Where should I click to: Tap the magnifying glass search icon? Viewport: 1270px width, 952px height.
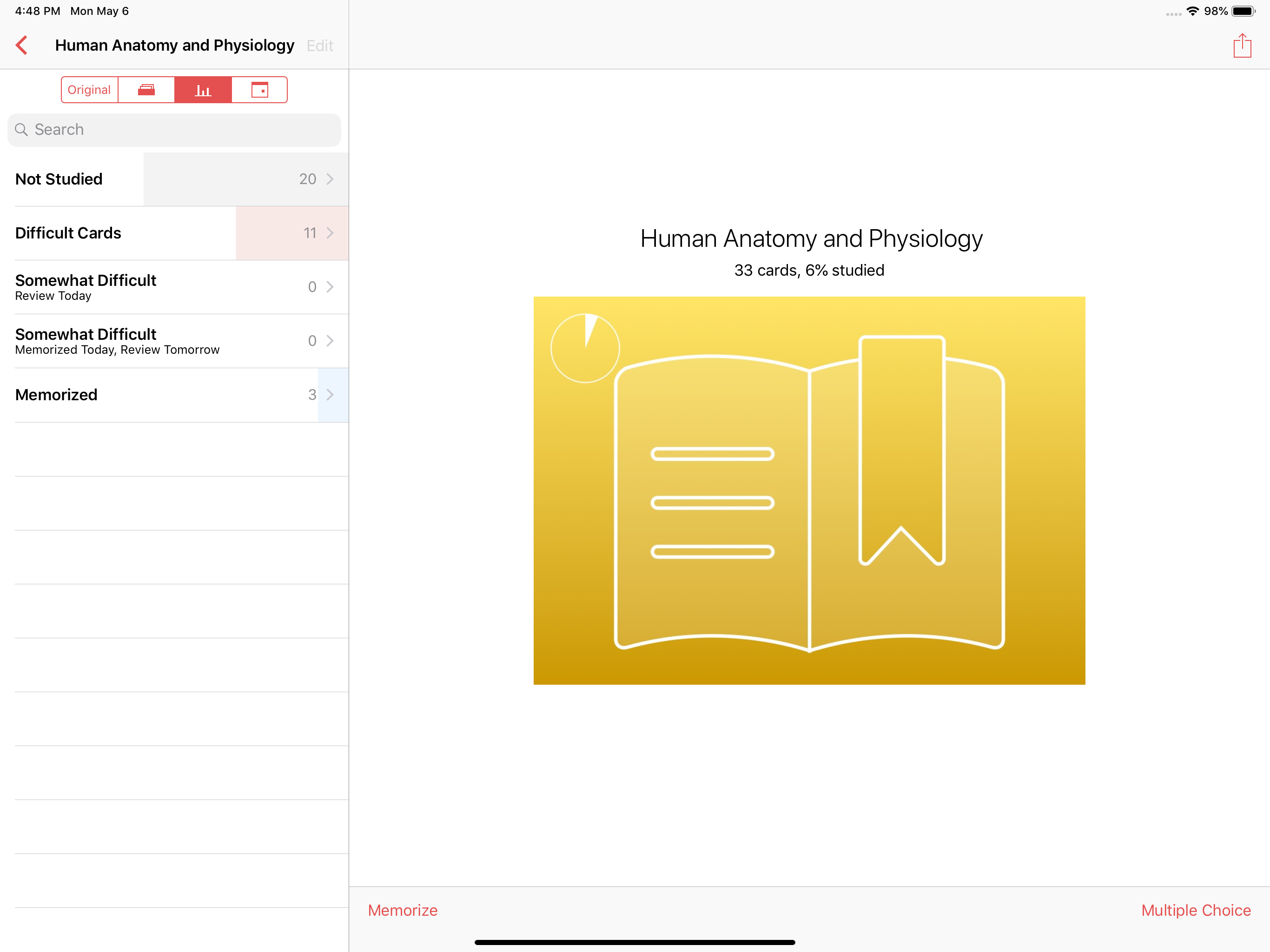point(21,130)
